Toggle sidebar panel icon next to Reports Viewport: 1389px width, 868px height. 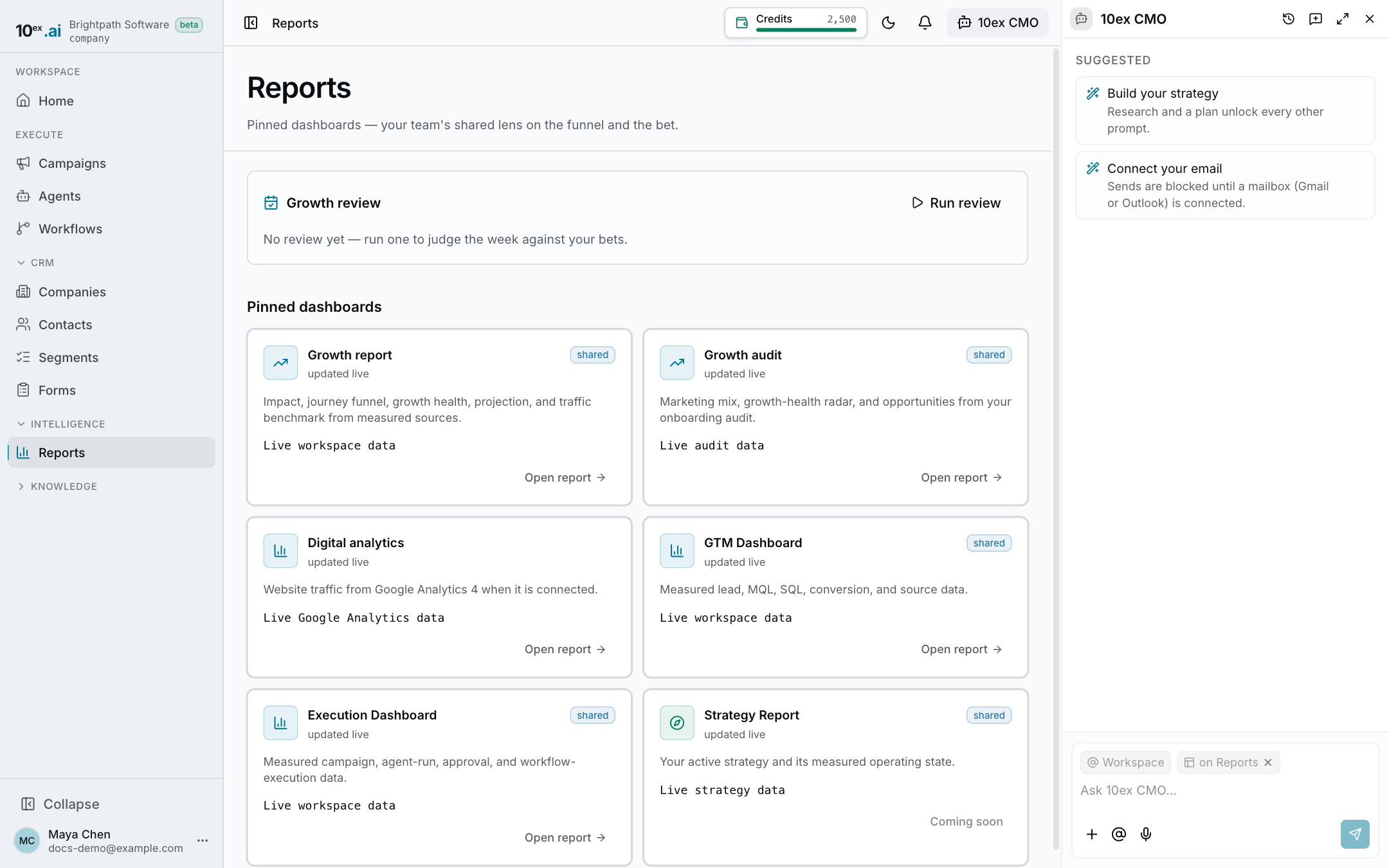pyautogui.click(x=251, y=23)
